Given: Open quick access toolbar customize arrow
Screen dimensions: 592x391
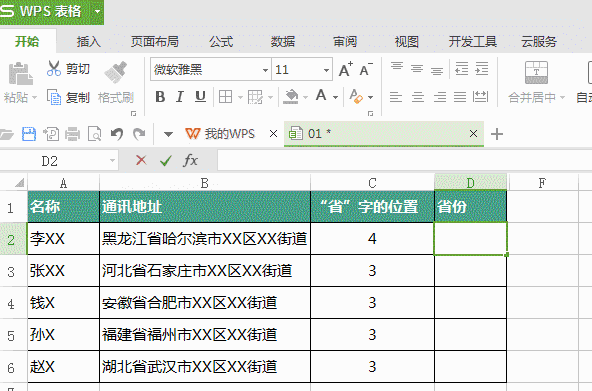Looking at the screenshot, I should tap(168, 134).
